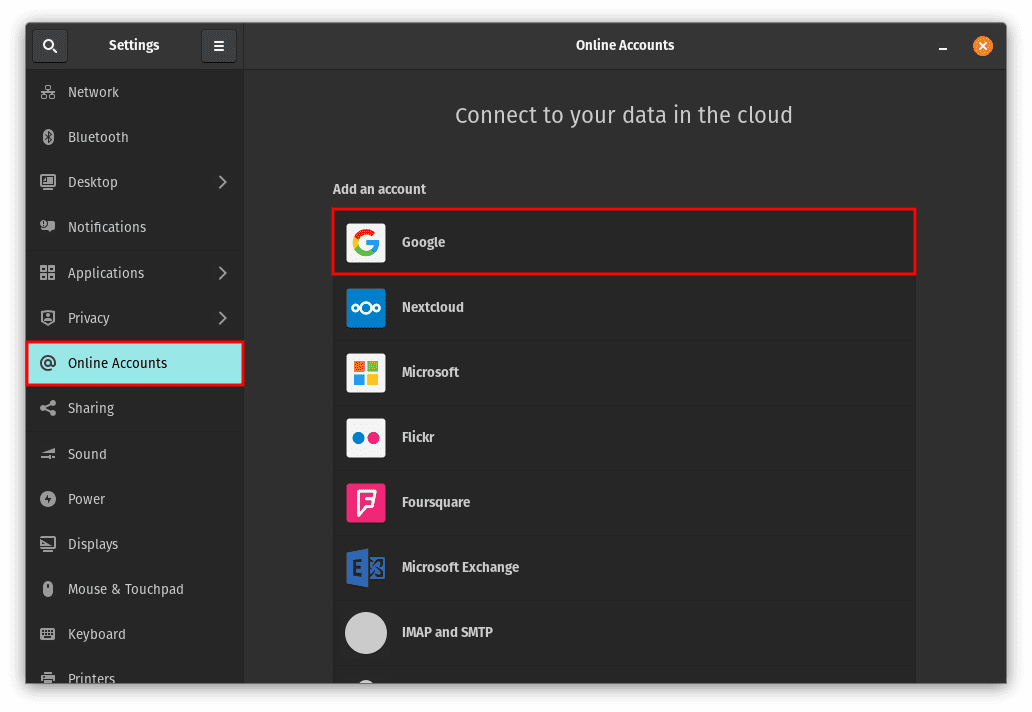Click the Flickr logo icon
Screen dimensions: 1032x712
pyautogui.click(x=366, y=438)
